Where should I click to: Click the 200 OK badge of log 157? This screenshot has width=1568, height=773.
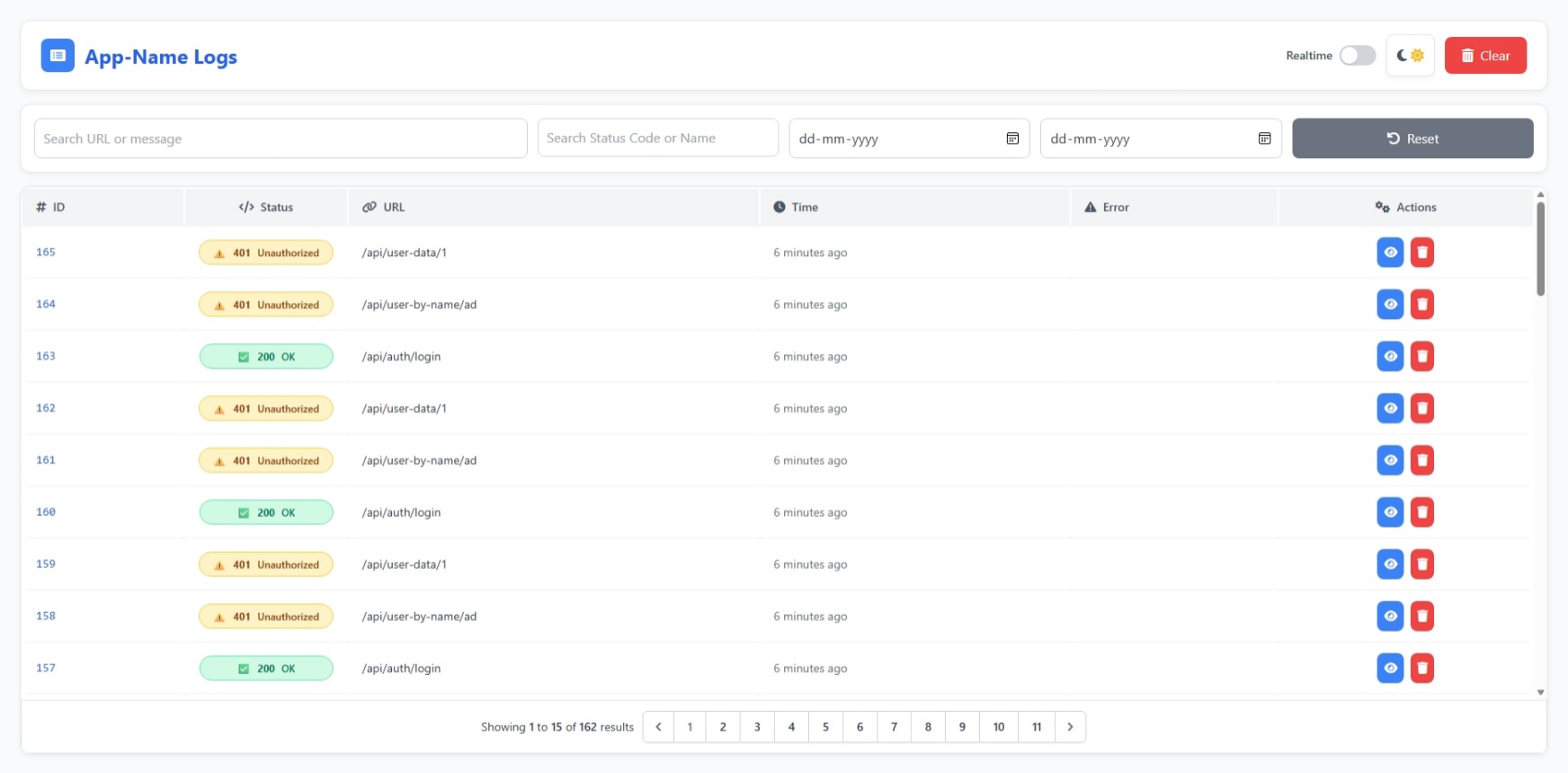266,669
